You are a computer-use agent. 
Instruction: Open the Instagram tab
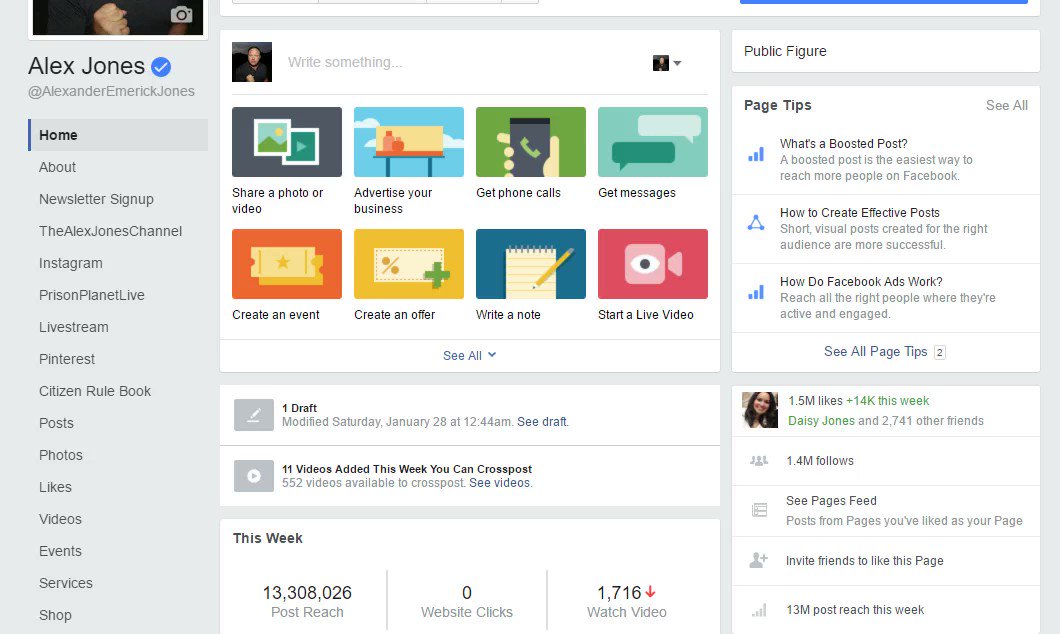click(x=71, y=263)
